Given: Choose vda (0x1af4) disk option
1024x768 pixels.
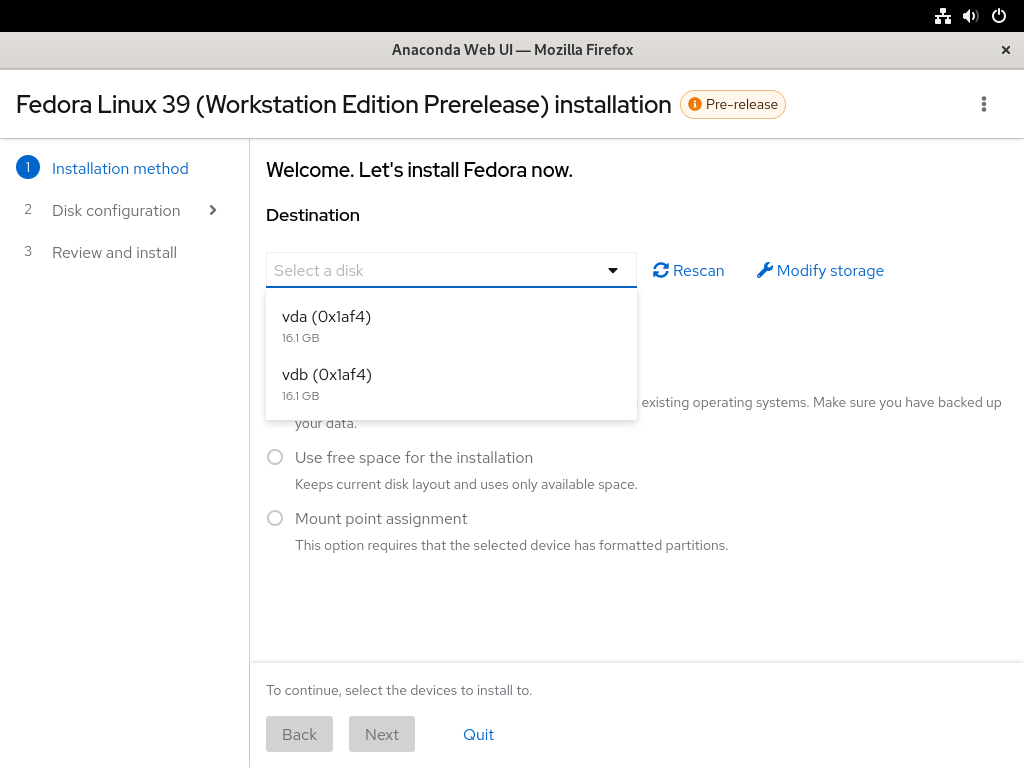Looking at the screenshot, I should 451,326.
